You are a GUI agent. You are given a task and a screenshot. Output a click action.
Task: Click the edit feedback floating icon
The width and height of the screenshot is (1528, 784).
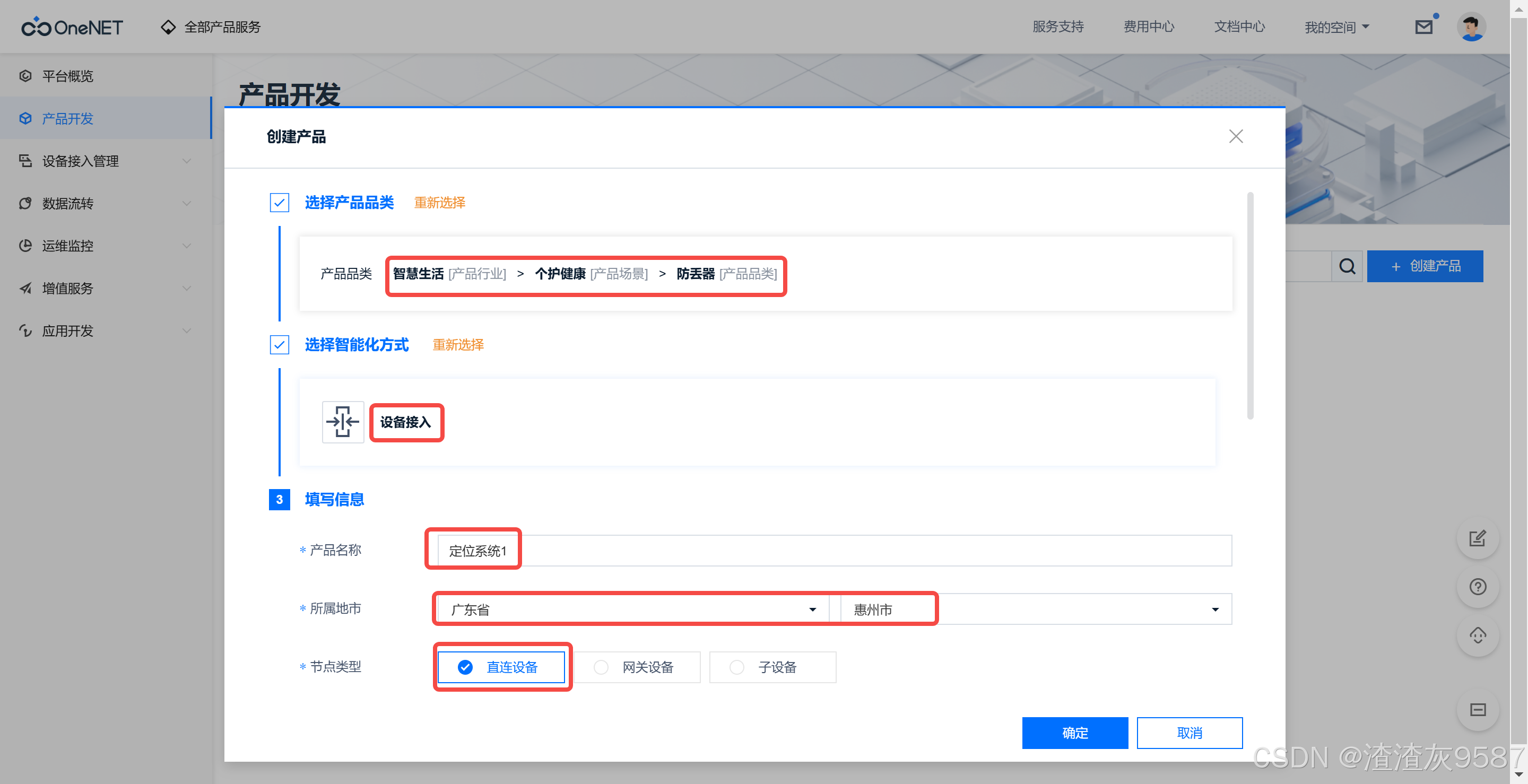click(1477, 538)
